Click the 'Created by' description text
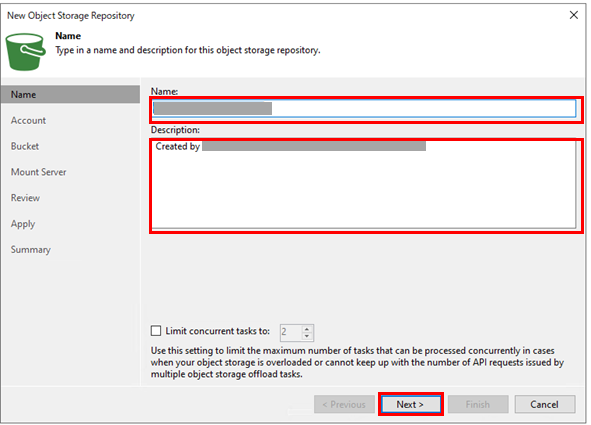591x425 pixels. click(178, 146)
